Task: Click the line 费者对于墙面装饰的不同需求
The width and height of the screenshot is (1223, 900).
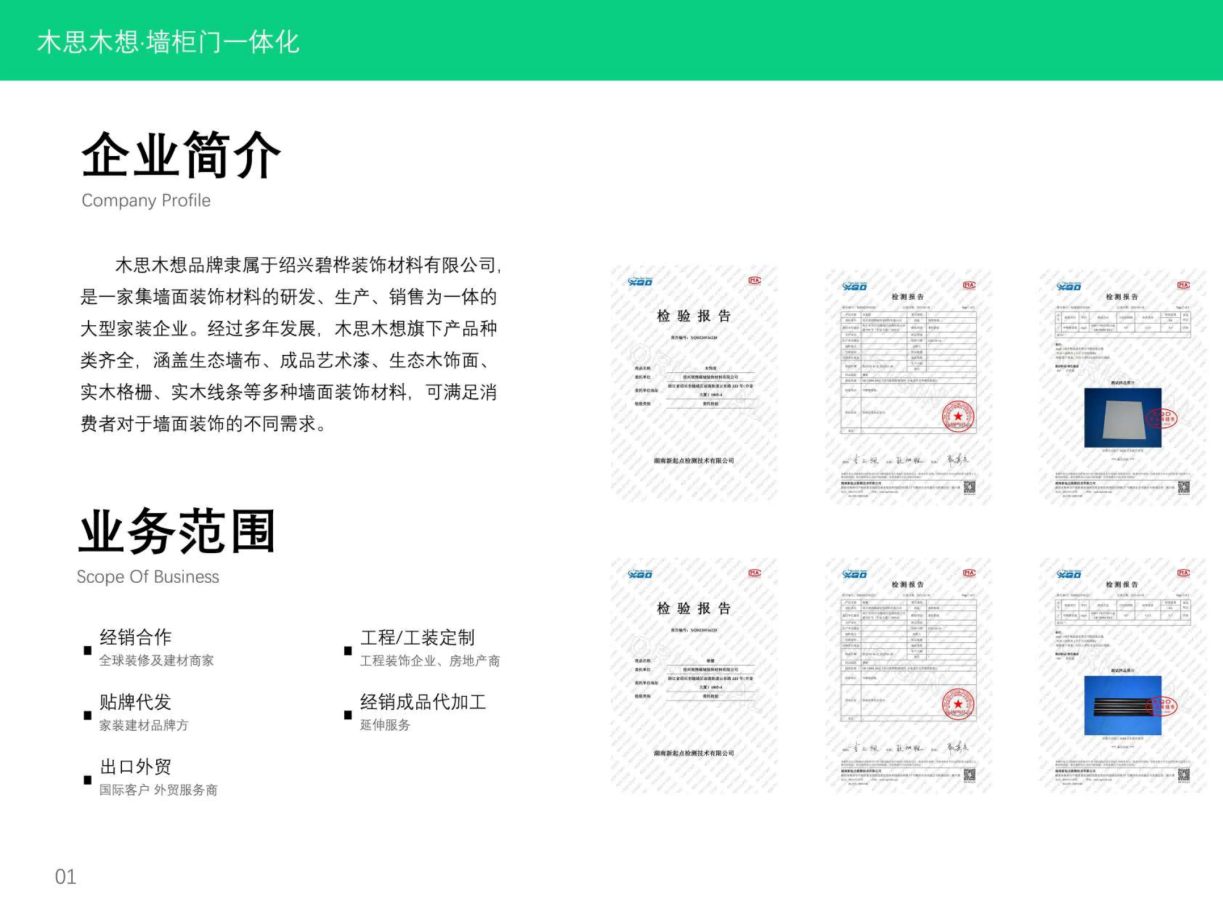Action: coord(204,423)
